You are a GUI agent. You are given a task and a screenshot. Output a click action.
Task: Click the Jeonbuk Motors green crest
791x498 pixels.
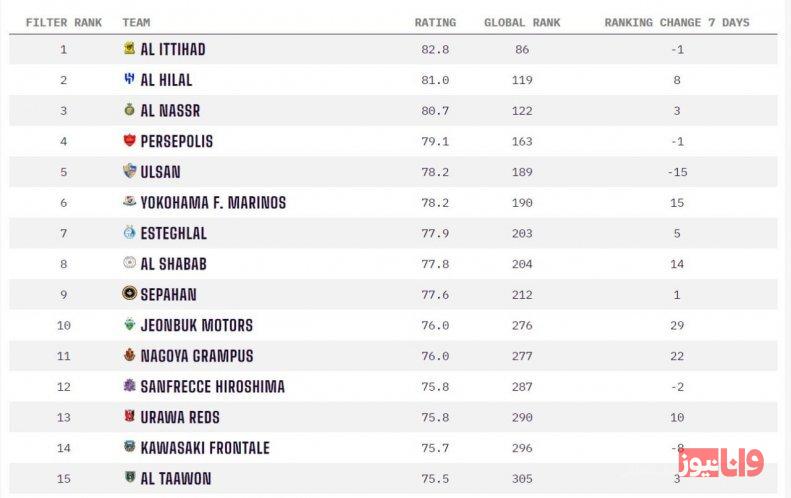click(129, 325)
